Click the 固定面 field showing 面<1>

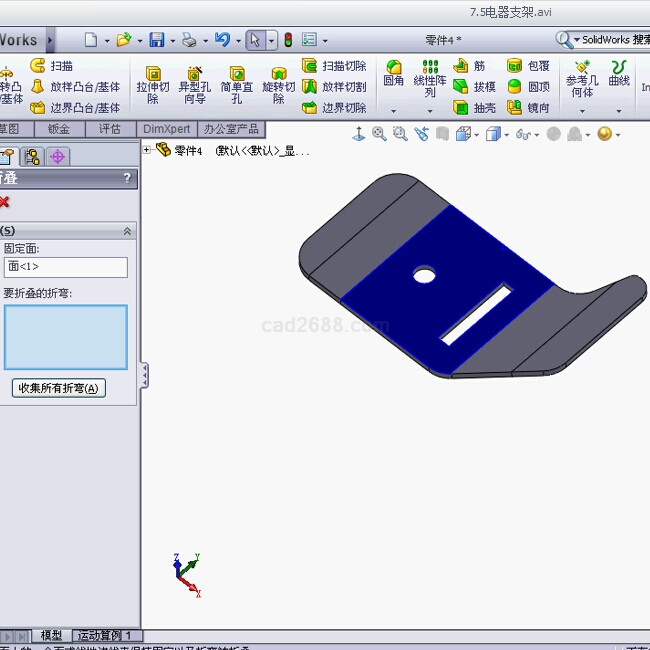pos(65,267)
